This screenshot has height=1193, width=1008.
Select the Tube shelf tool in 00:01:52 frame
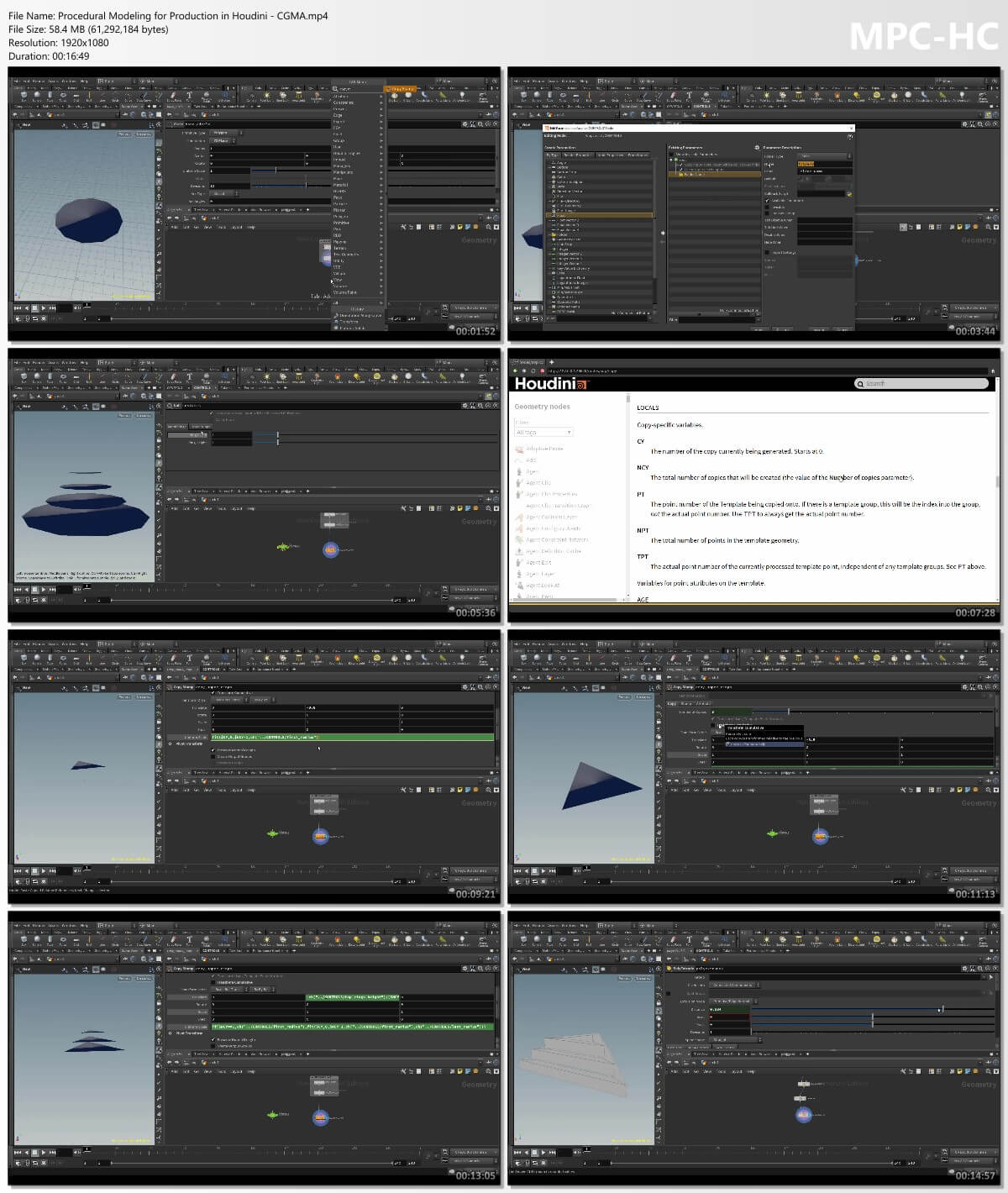50,95
